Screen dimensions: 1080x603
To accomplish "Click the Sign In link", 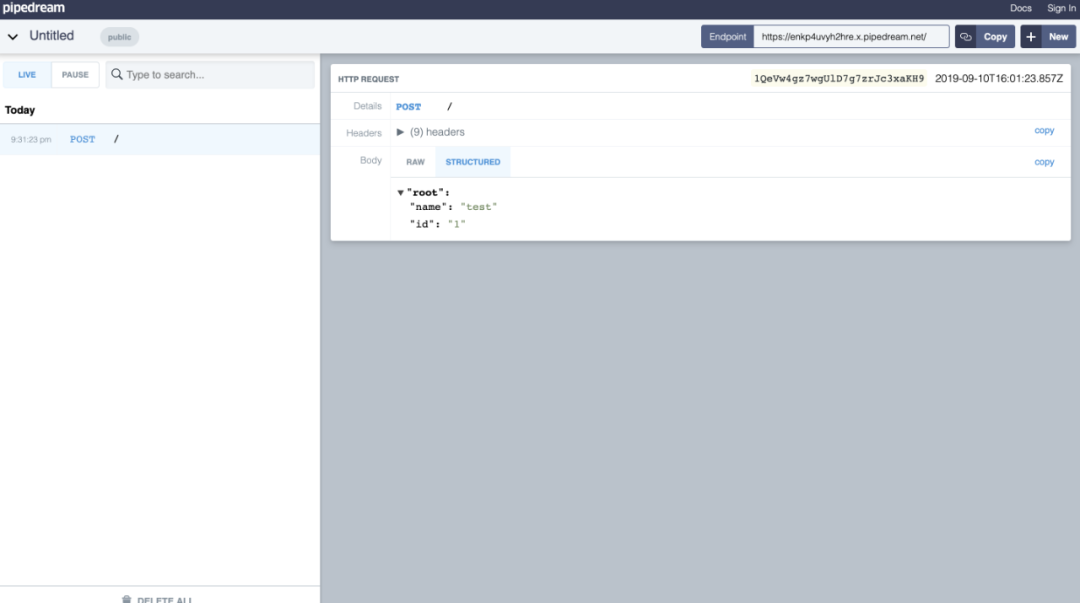I will pos(1061,8).
